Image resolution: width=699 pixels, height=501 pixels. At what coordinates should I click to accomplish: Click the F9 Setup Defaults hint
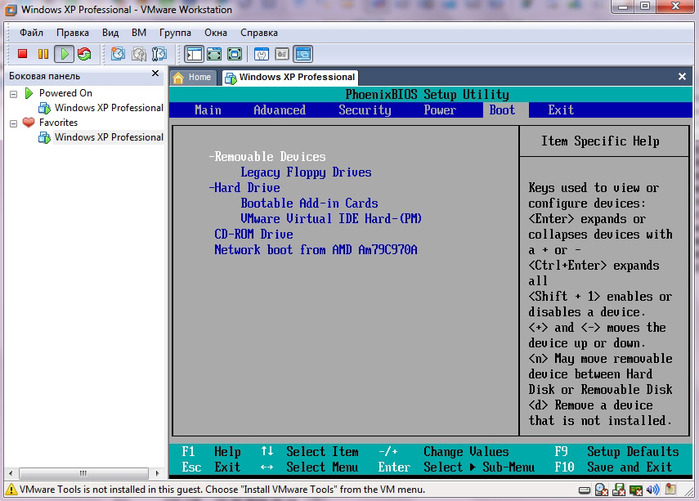click(x=617, y=452)
